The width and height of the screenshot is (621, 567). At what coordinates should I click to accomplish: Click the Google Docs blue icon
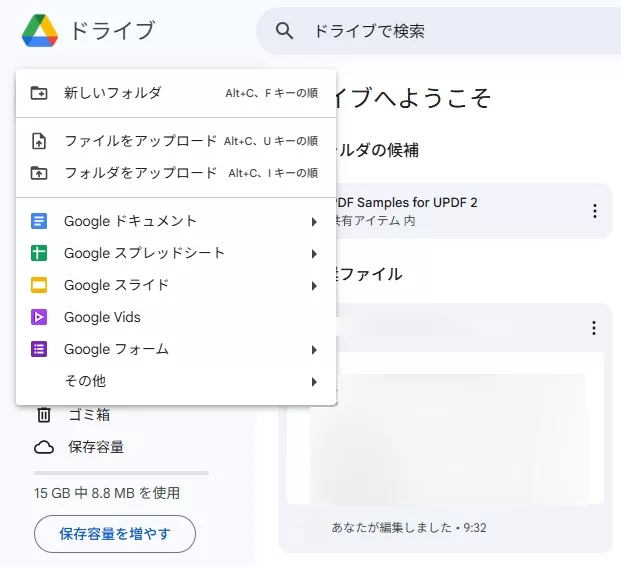click(39, 221)
